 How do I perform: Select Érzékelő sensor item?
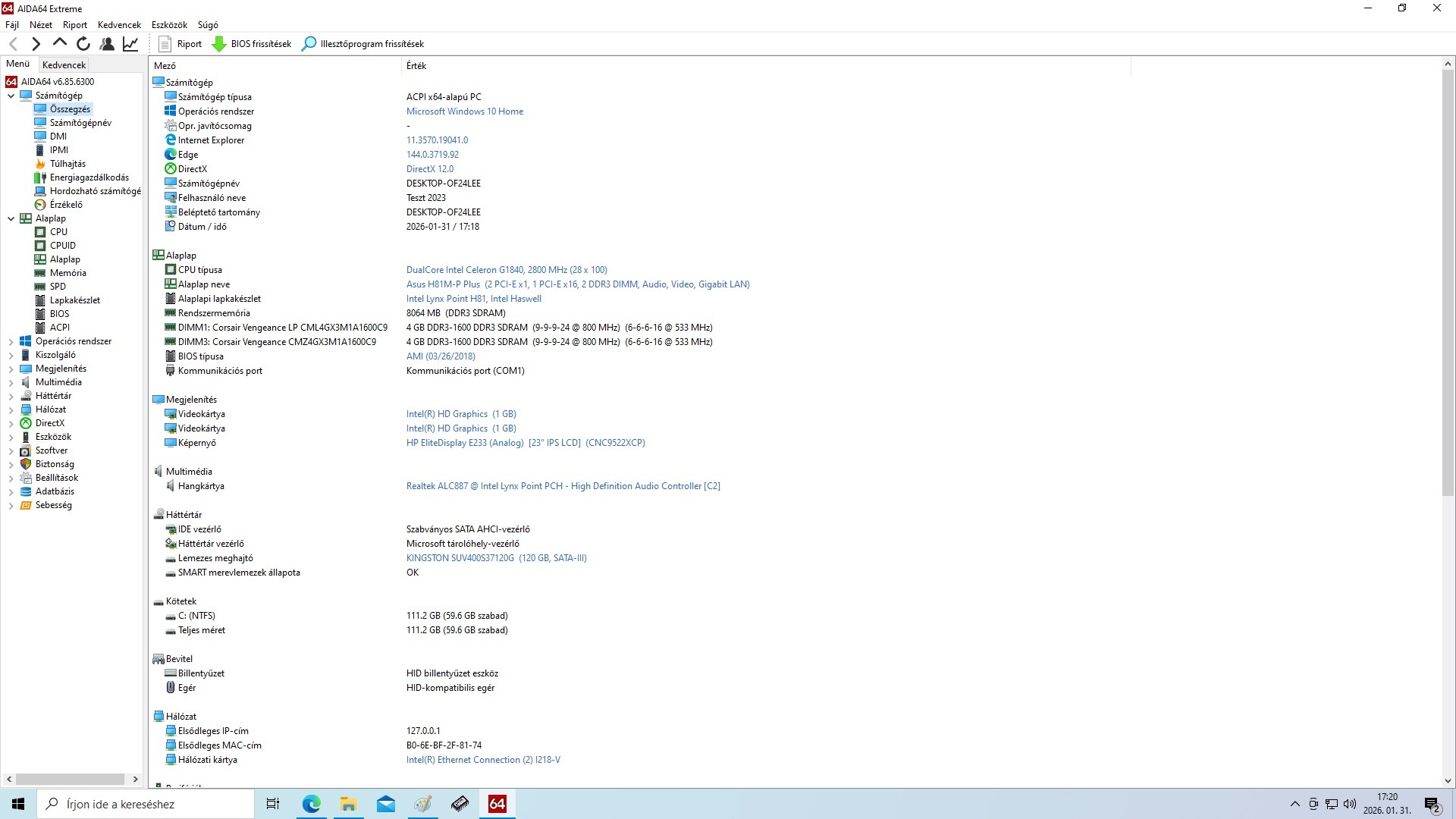point(66,205)
